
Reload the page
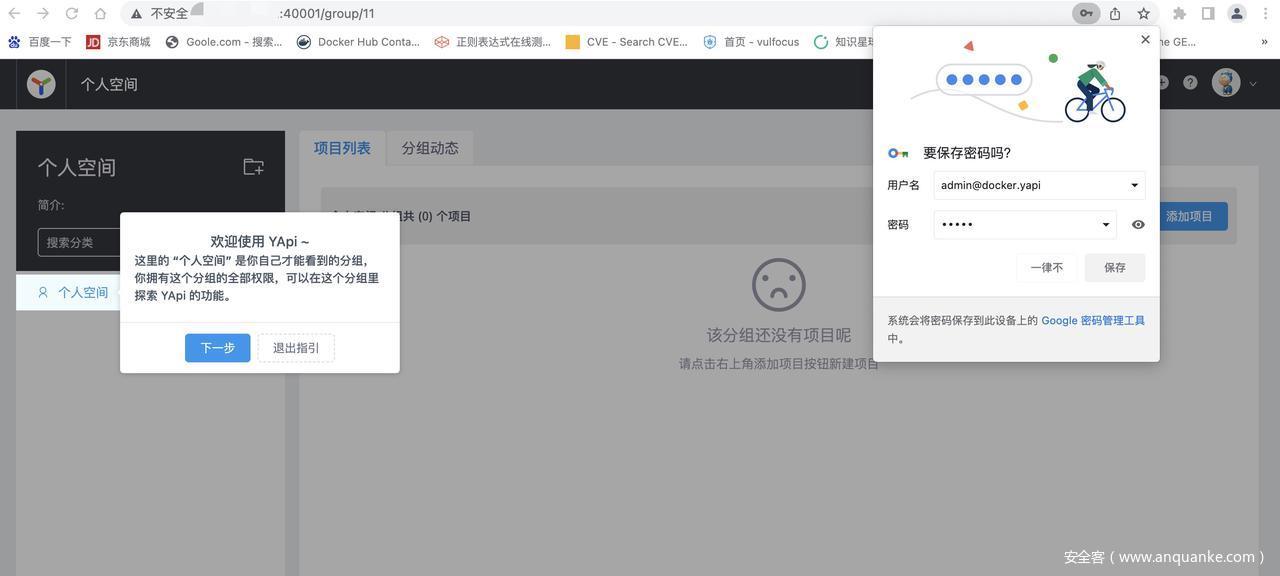tap(72, 14)
